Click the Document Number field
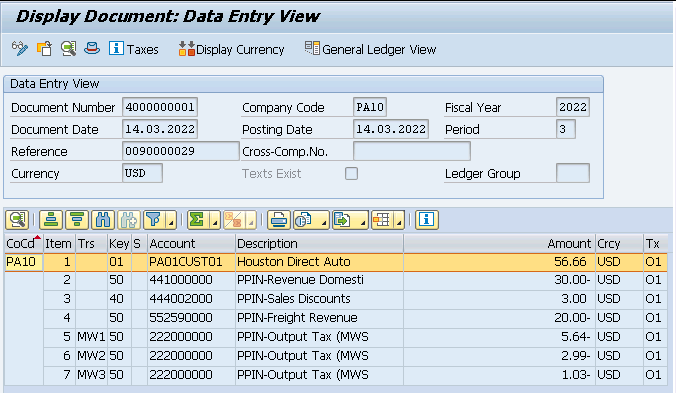The image size is (676, 393). [x=160, y=107]
